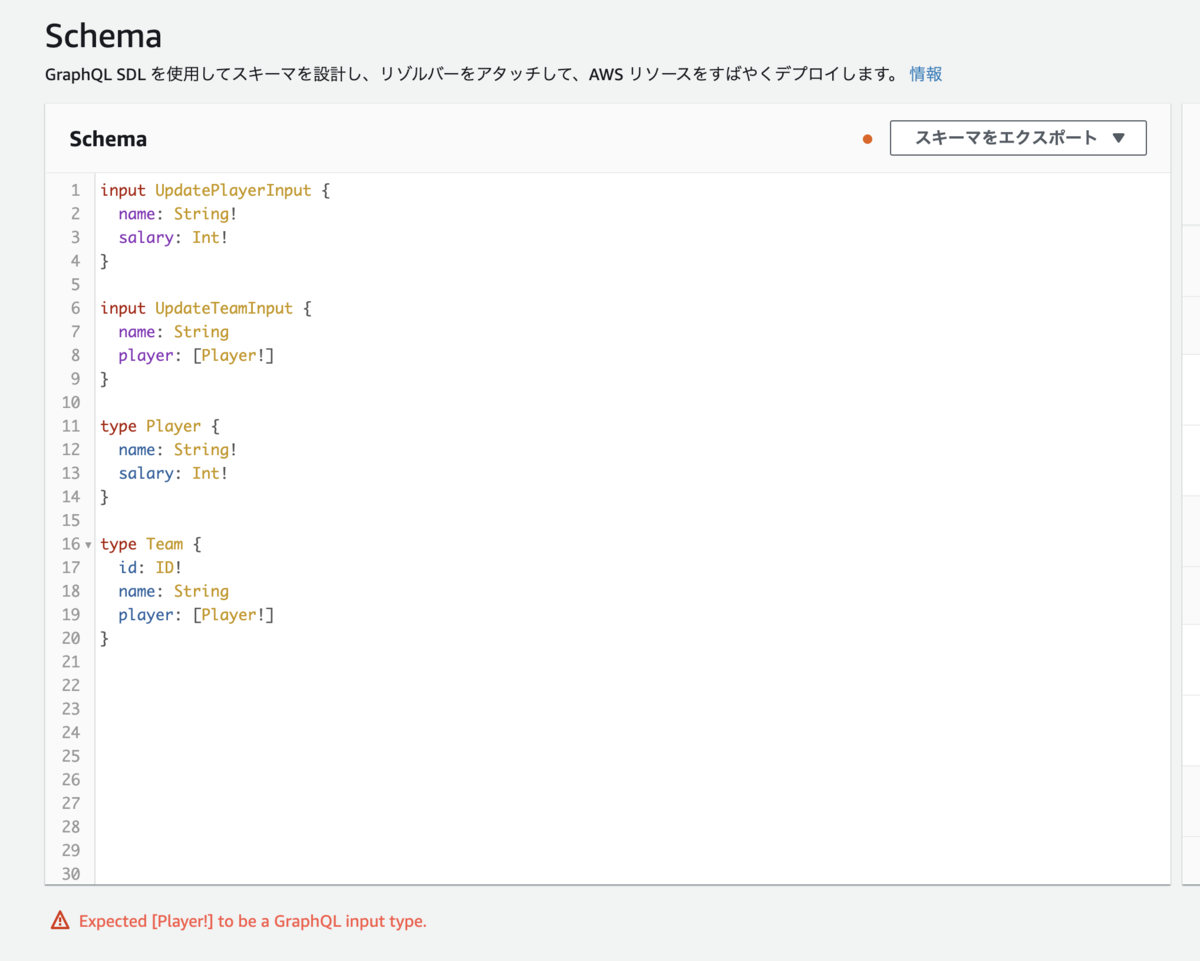Click 'name: String' on line 18
Viewport: 1200px width, 961px height.
pyautogui.click(x=173, y=591)
